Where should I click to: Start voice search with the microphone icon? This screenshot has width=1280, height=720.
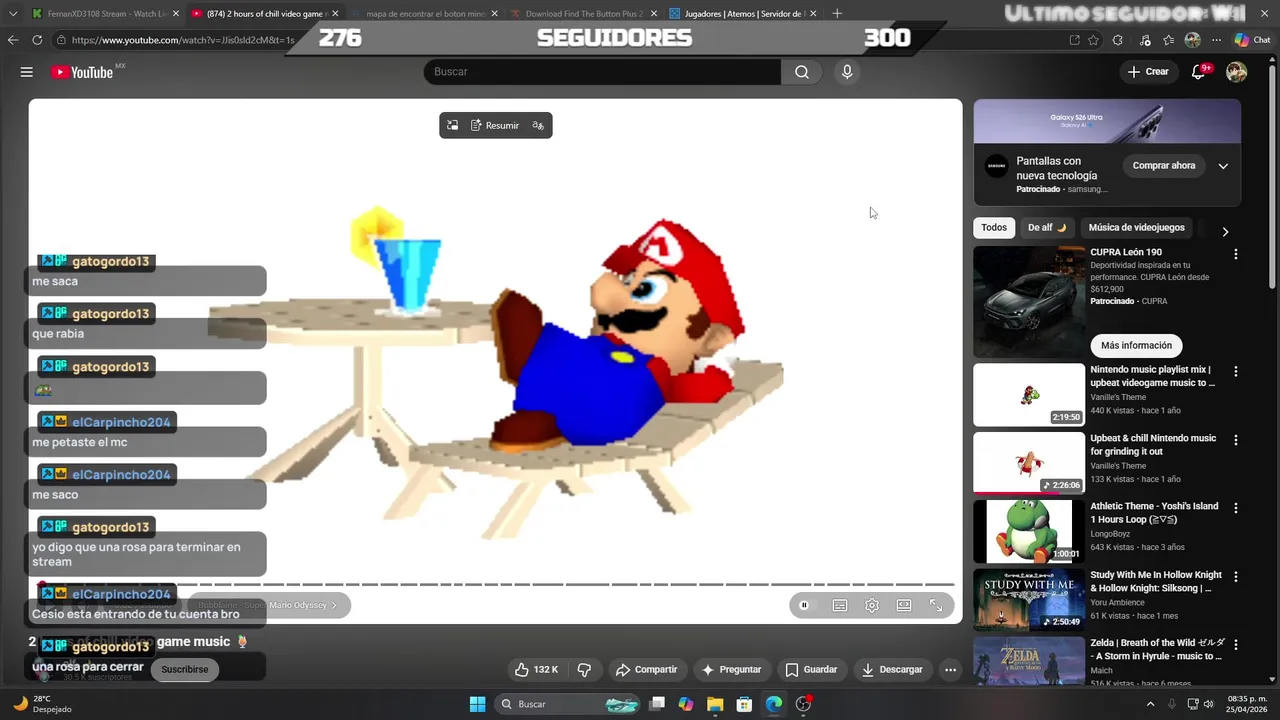point(847,72)
